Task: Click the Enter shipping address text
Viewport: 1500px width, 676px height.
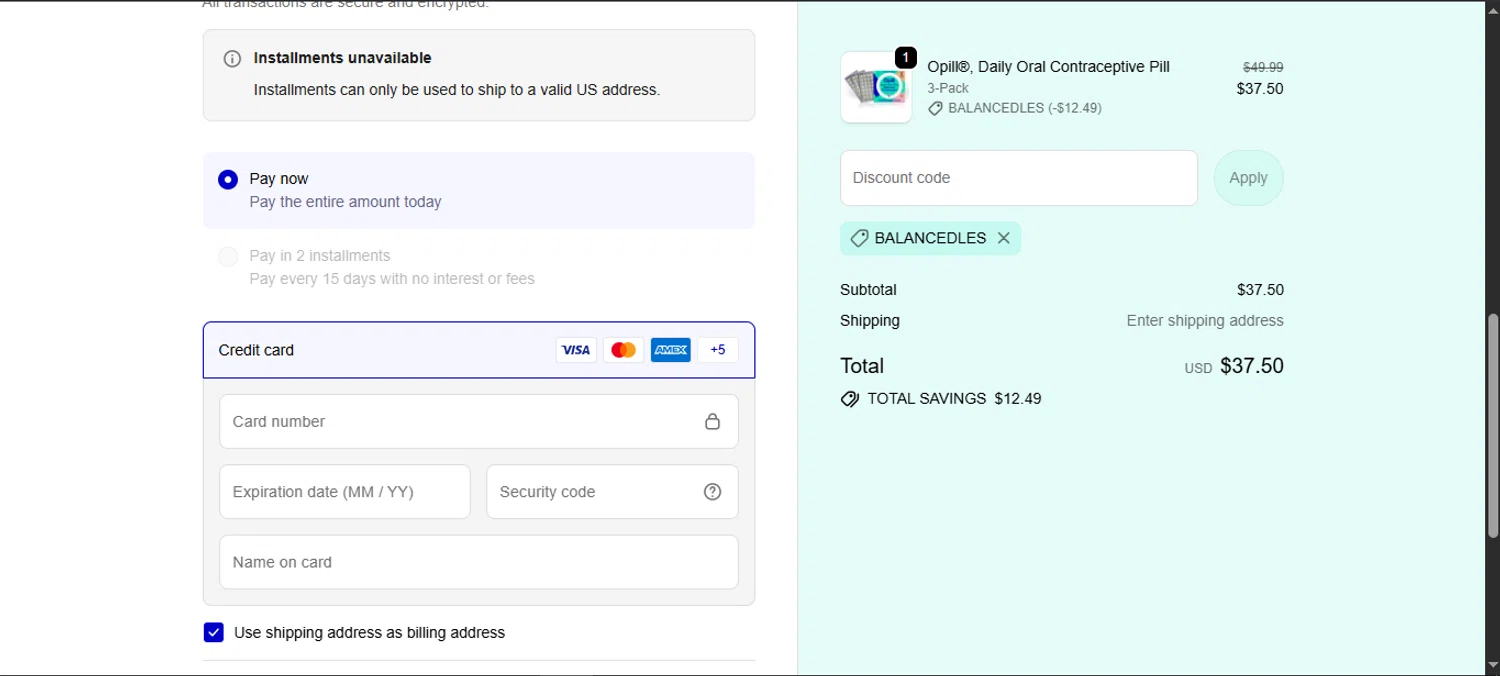Action: coord(1205,321)
